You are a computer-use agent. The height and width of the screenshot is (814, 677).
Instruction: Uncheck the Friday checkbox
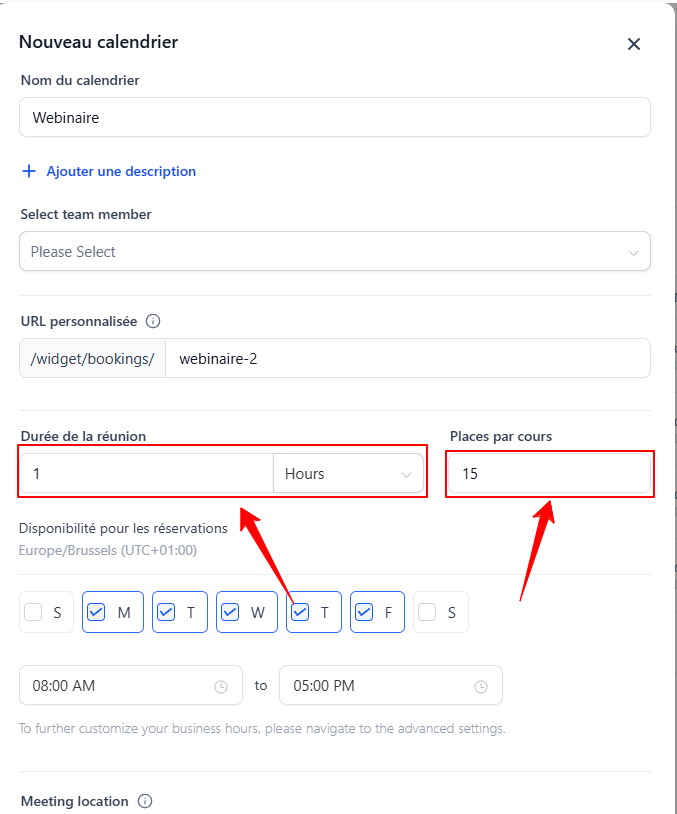(364, 612)
